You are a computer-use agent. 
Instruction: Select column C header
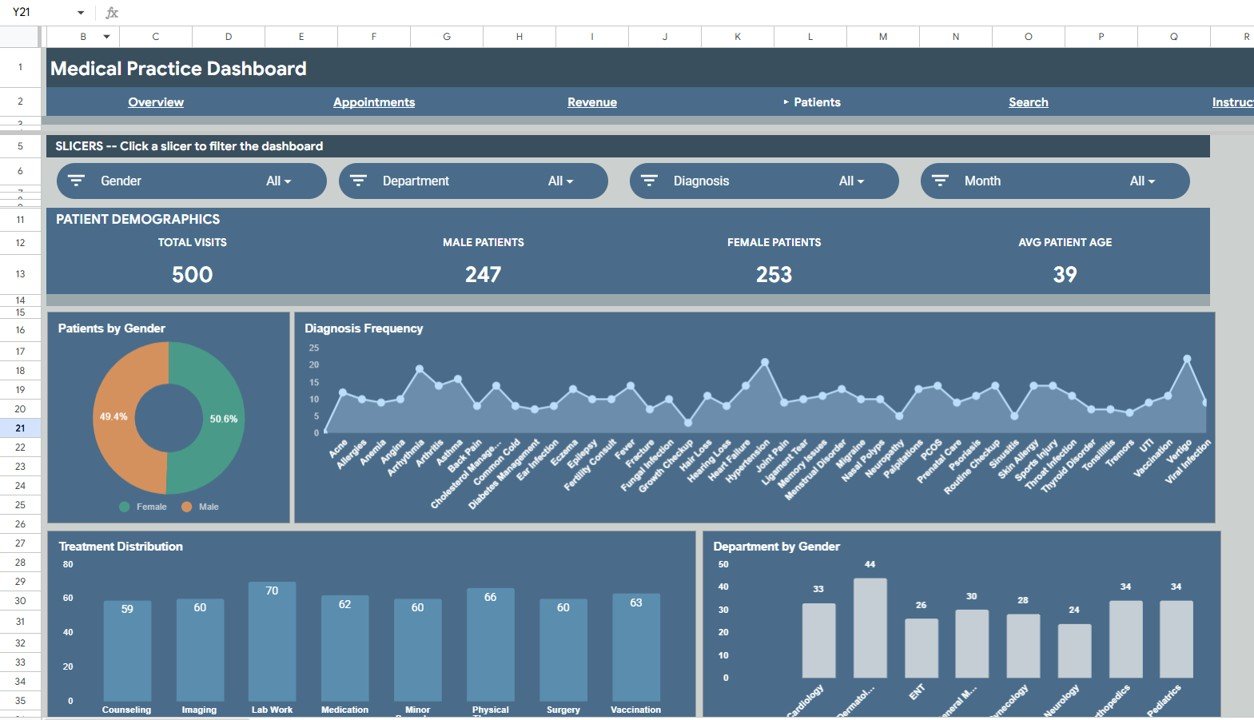[x=155, y=35]
